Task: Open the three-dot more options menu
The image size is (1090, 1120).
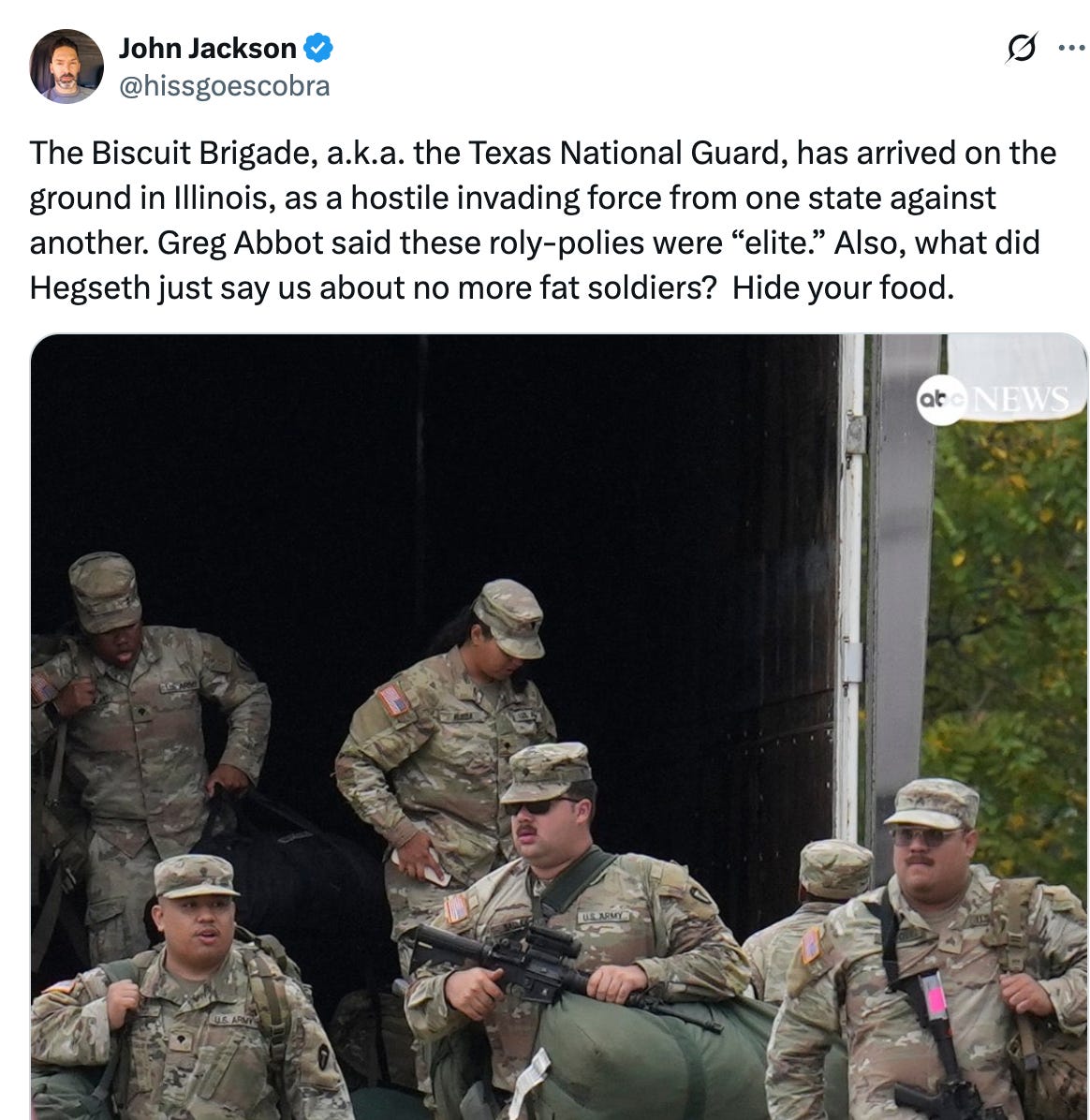Action: [x=1071, y=49]
